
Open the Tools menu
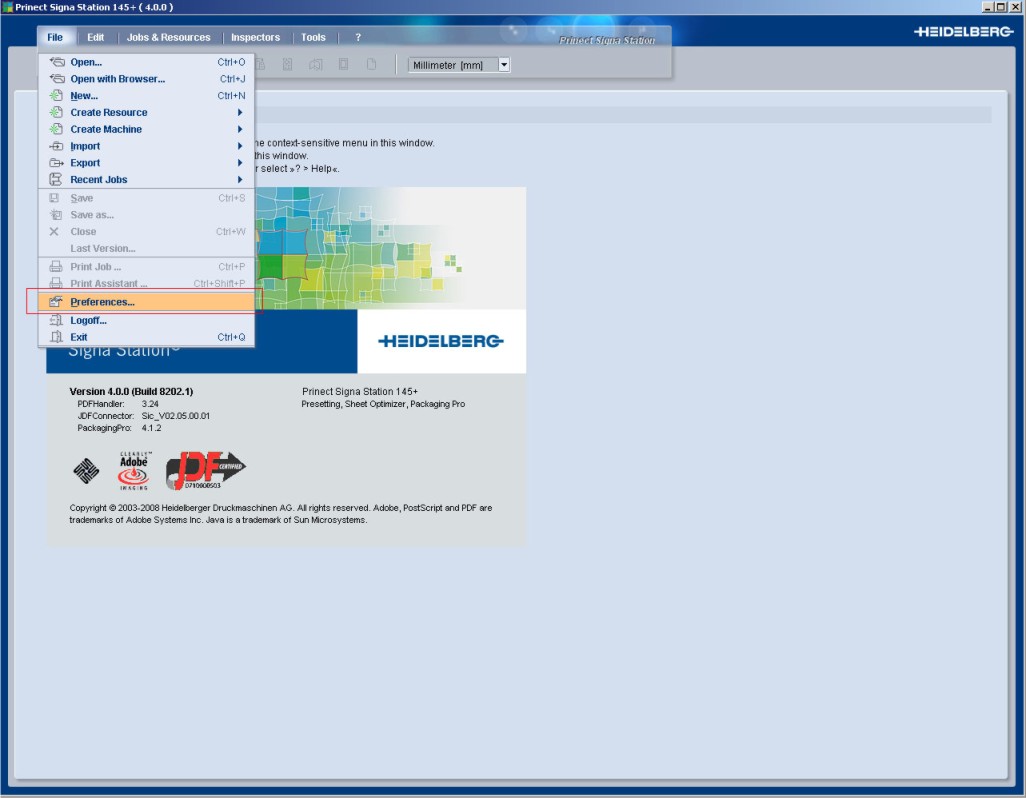(313, 37)
